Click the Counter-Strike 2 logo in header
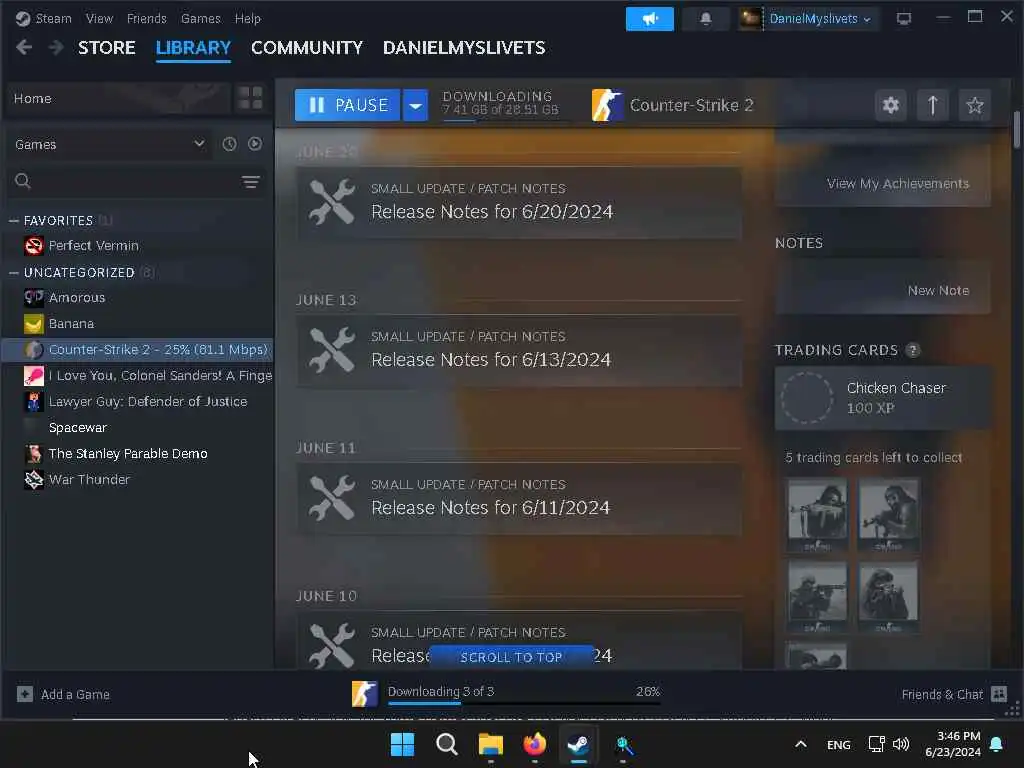This screenshot has width=1024, height=768. pyautogui.click(x=607, y=105)
